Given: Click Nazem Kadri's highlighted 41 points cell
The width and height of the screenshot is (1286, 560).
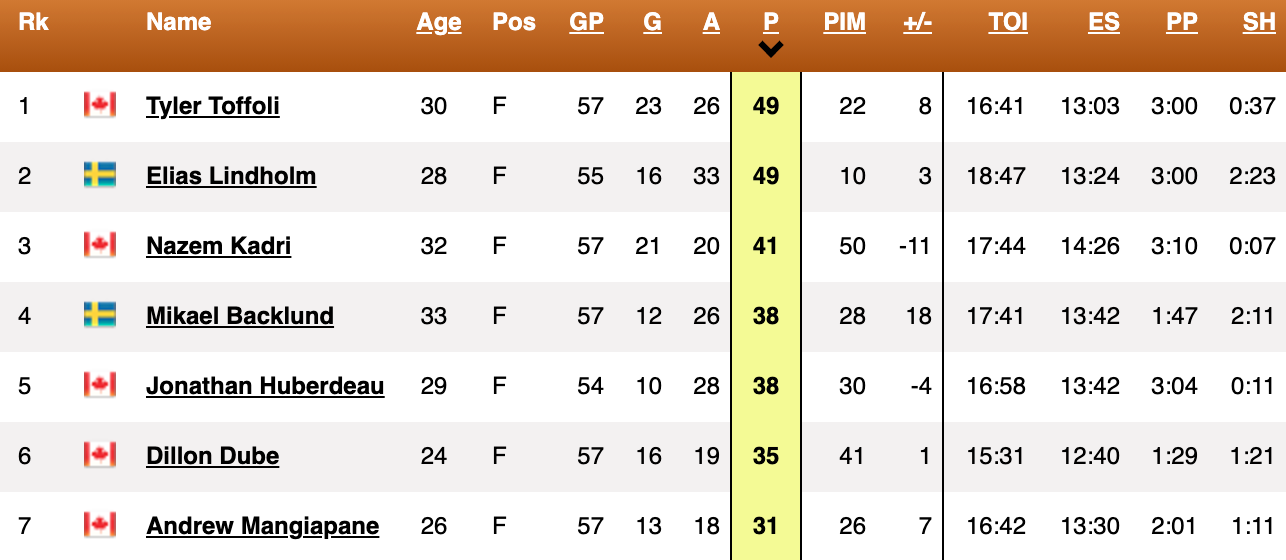Looking at the screenshot, I should tap(766, 245).
